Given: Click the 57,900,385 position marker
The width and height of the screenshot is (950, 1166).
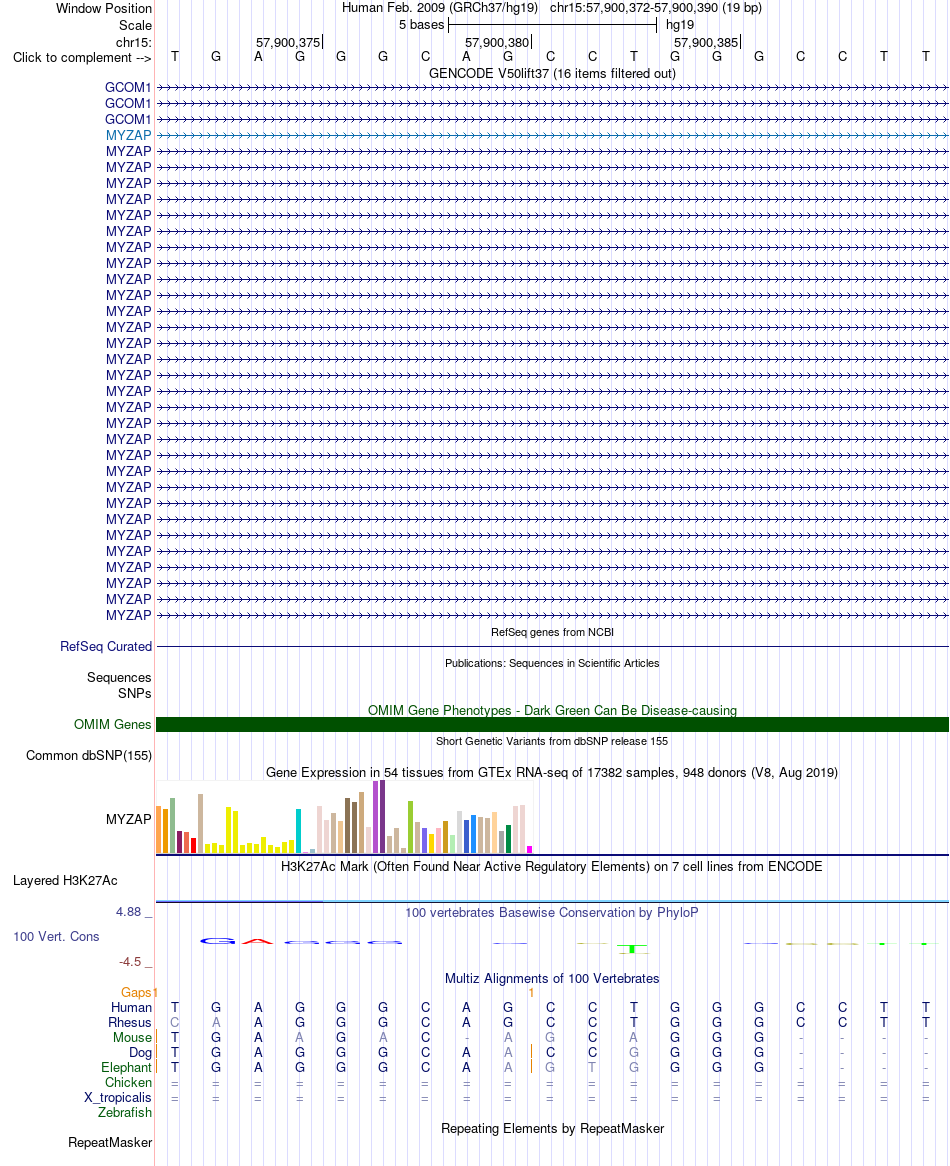Looking at the screenshot, I should pos(706,42).
